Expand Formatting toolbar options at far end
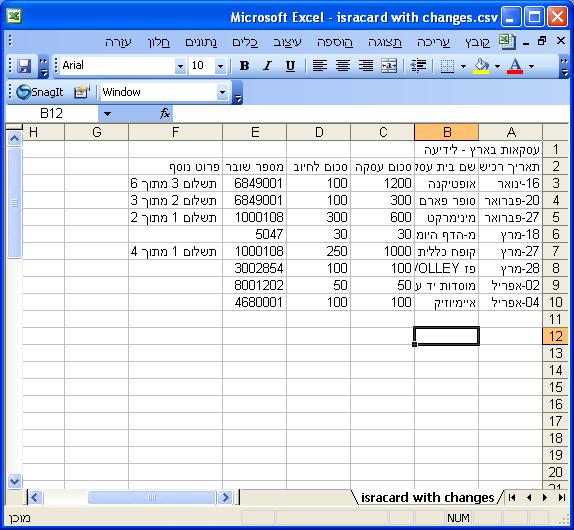 tap(564, 67)
